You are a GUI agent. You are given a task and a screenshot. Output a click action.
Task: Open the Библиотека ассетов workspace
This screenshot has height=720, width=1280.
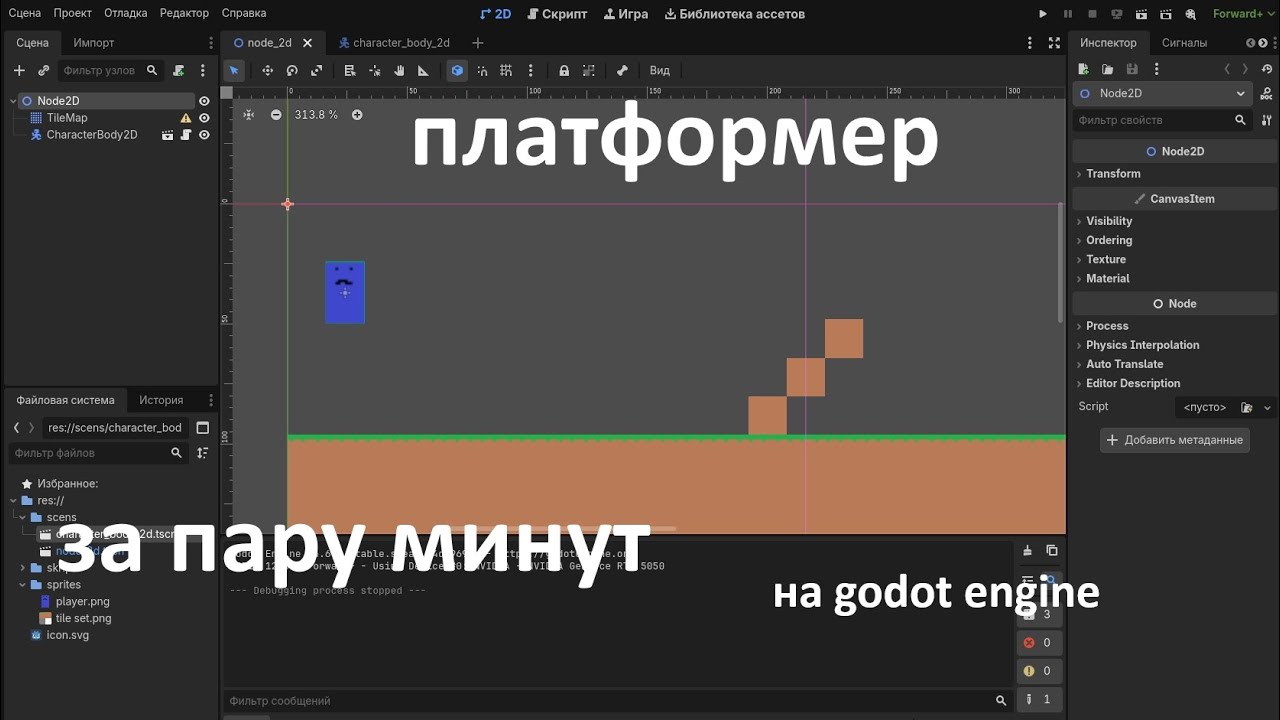734,14
